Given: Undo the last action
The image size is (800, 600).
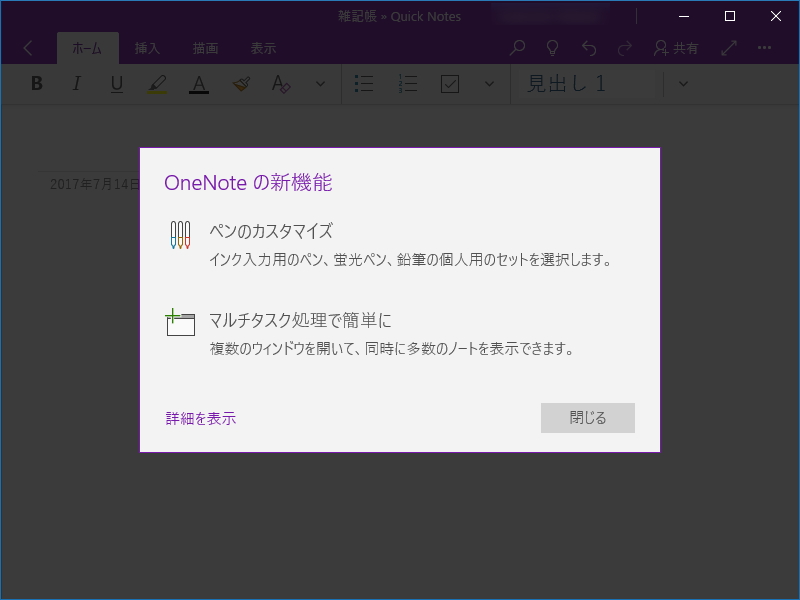Looking at the screenshot, I should (589, 47).
